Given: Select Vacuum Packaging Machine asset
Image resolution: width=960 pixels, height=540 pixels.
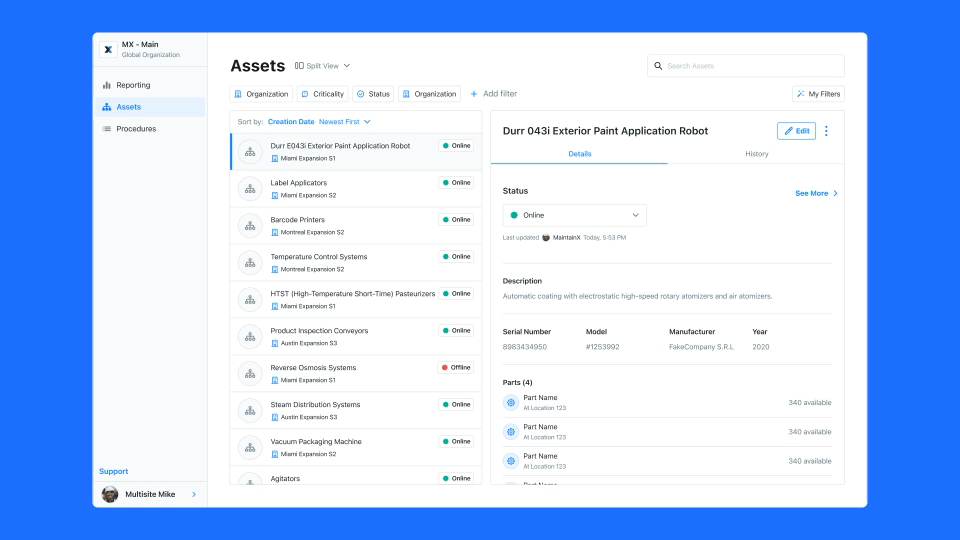Looking at the screenshot, I should [356, 448].
